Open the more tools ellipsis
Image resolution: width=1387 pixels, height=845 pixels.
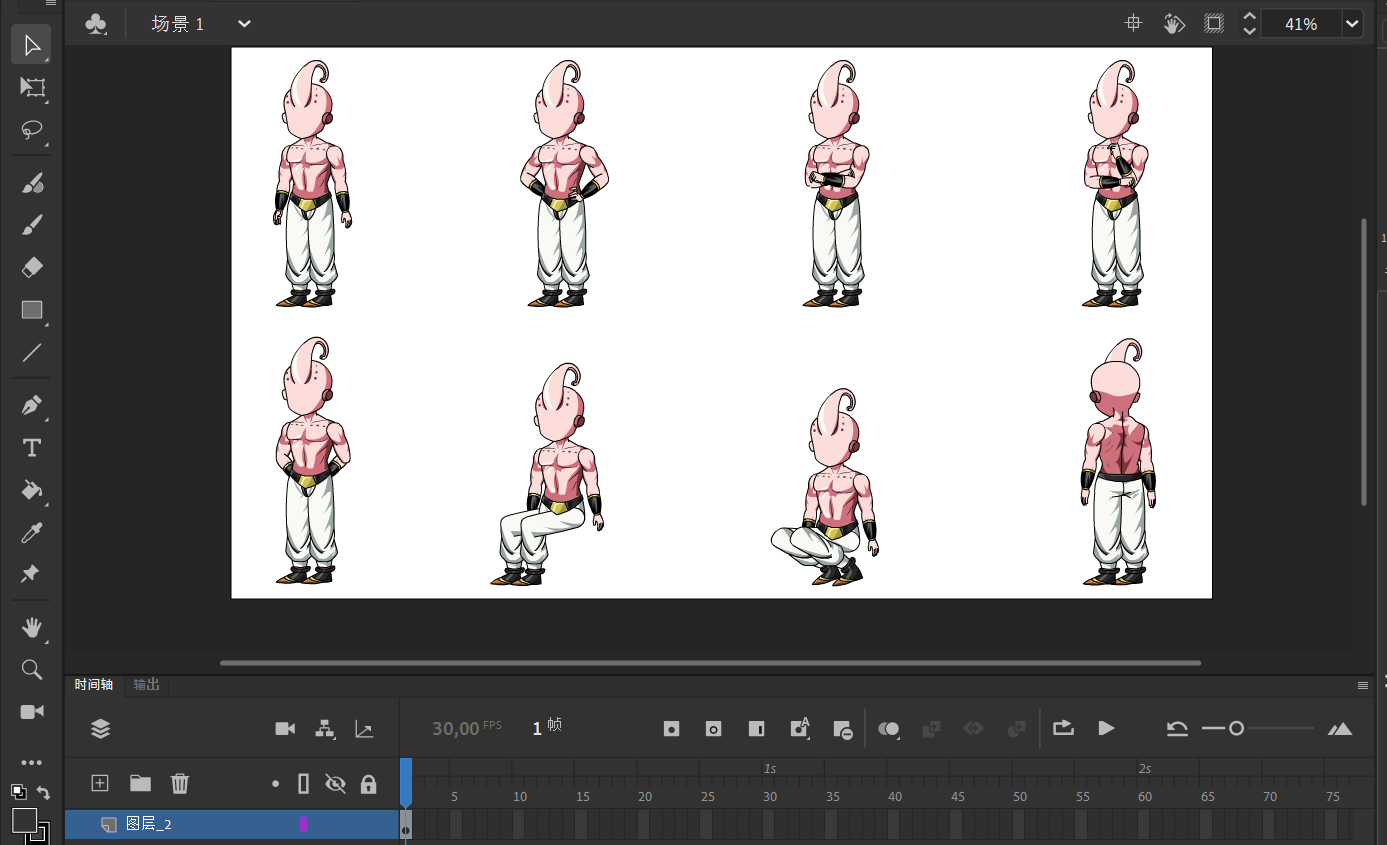coord(32,763)
